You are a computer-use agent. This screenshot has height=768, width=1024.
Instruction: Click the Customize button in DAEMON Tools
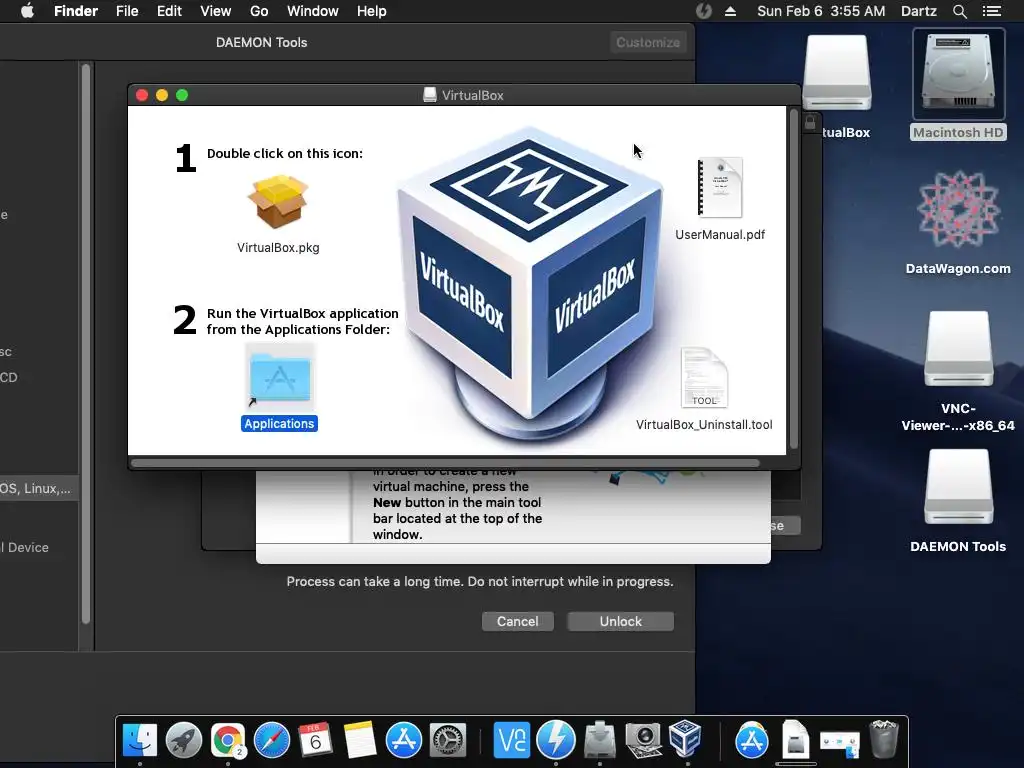648,42
